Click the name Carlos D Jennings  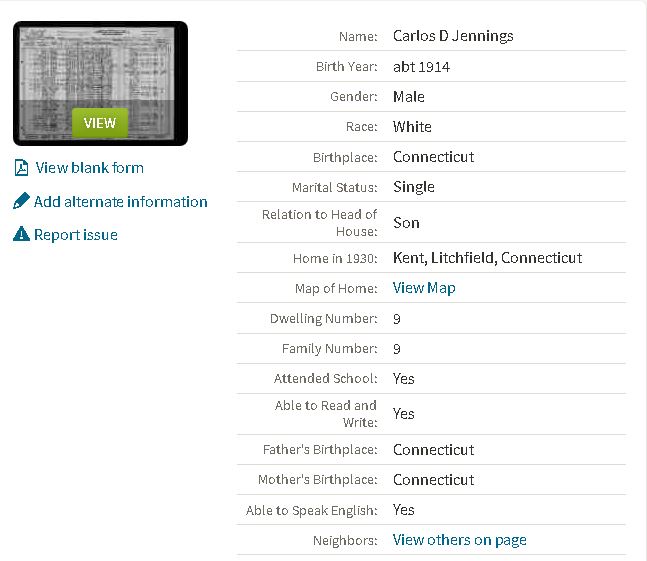click(x=453, y=36)
